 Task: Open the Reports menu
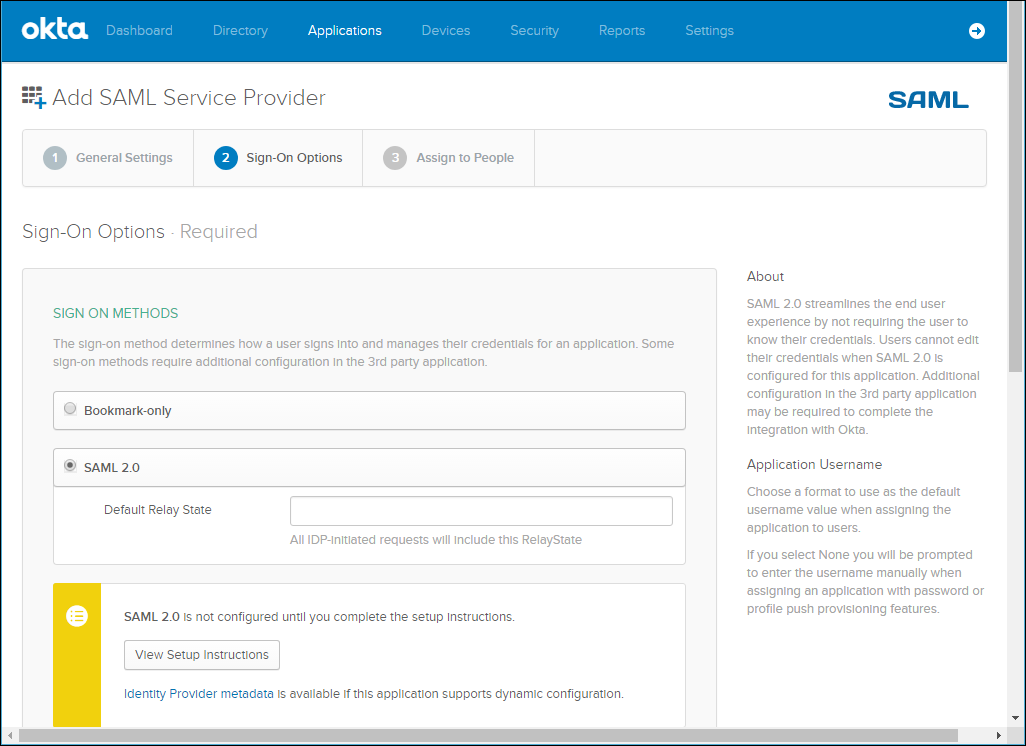[622, 31]
